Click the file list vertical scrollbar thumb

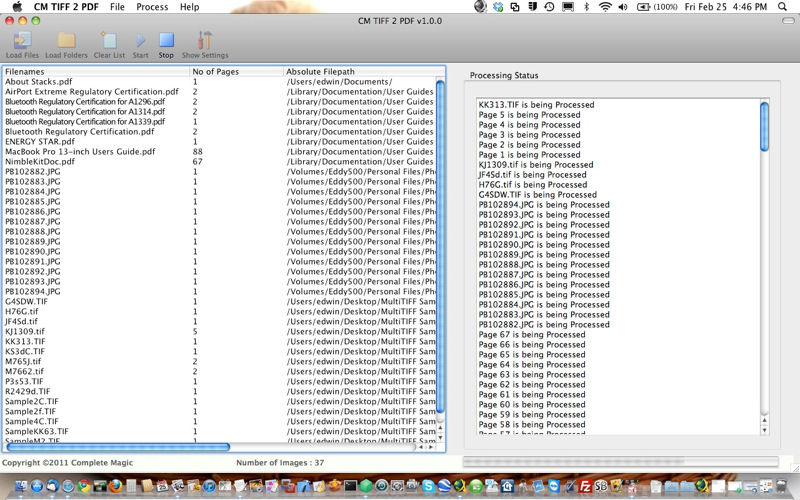pos(440,245)
